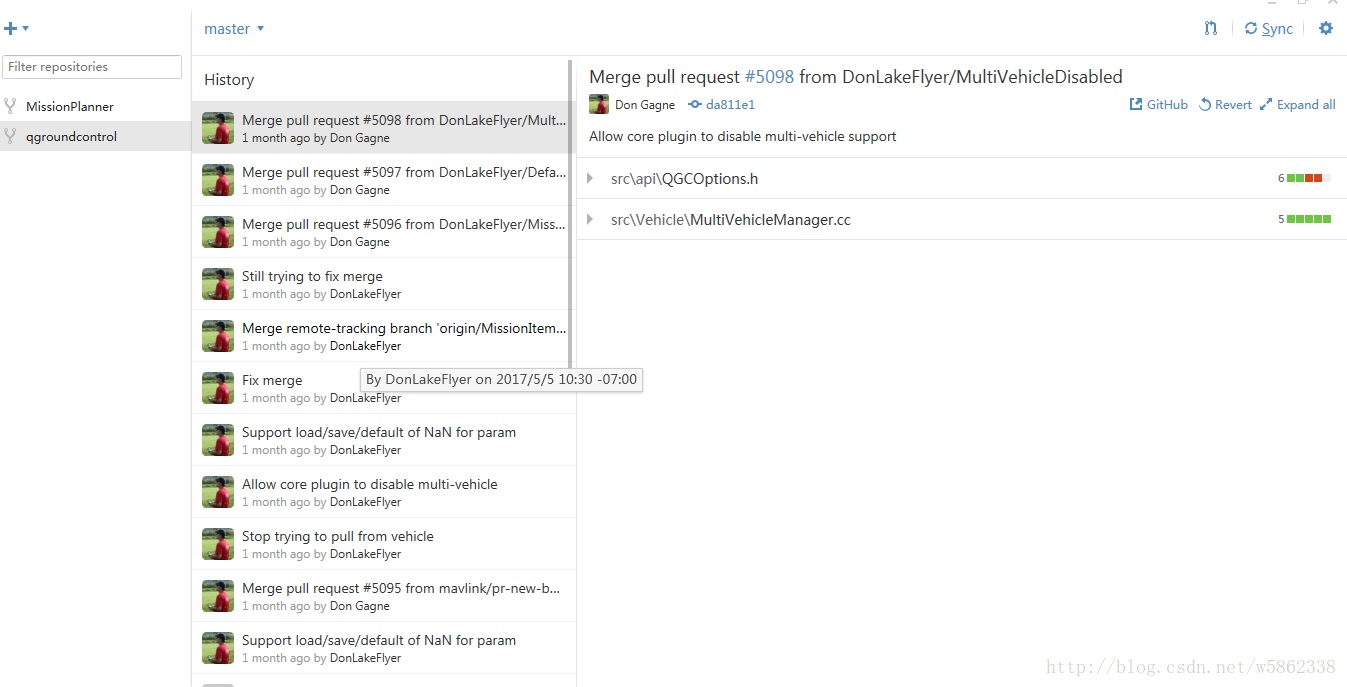The width and height of the screenshot is (1347, 687).
Task: Open the master branch dropdown
Action: pos(234,29)
